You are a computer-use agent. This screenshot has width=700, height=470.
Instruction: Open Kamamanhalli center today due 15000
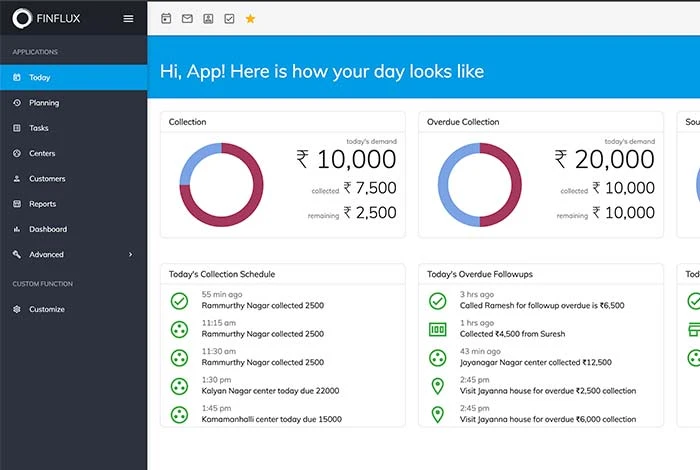(x=271, y=419)
